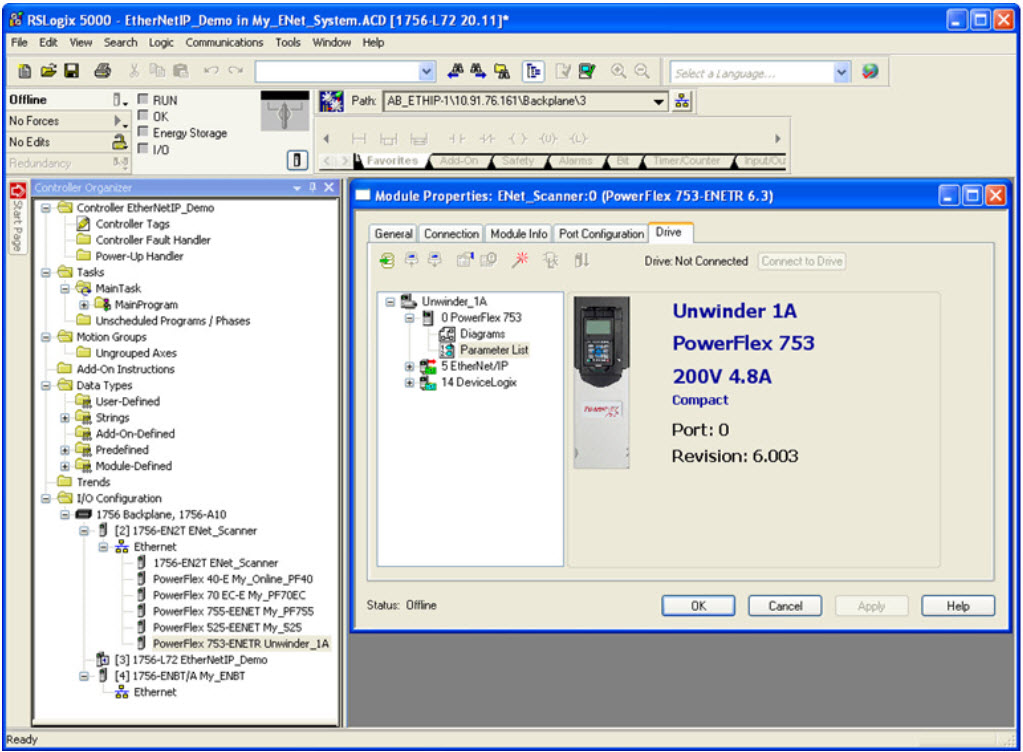This screenshot has height=752, width=1023.
Task: Select the Trends folder
Action: point(93,482)
